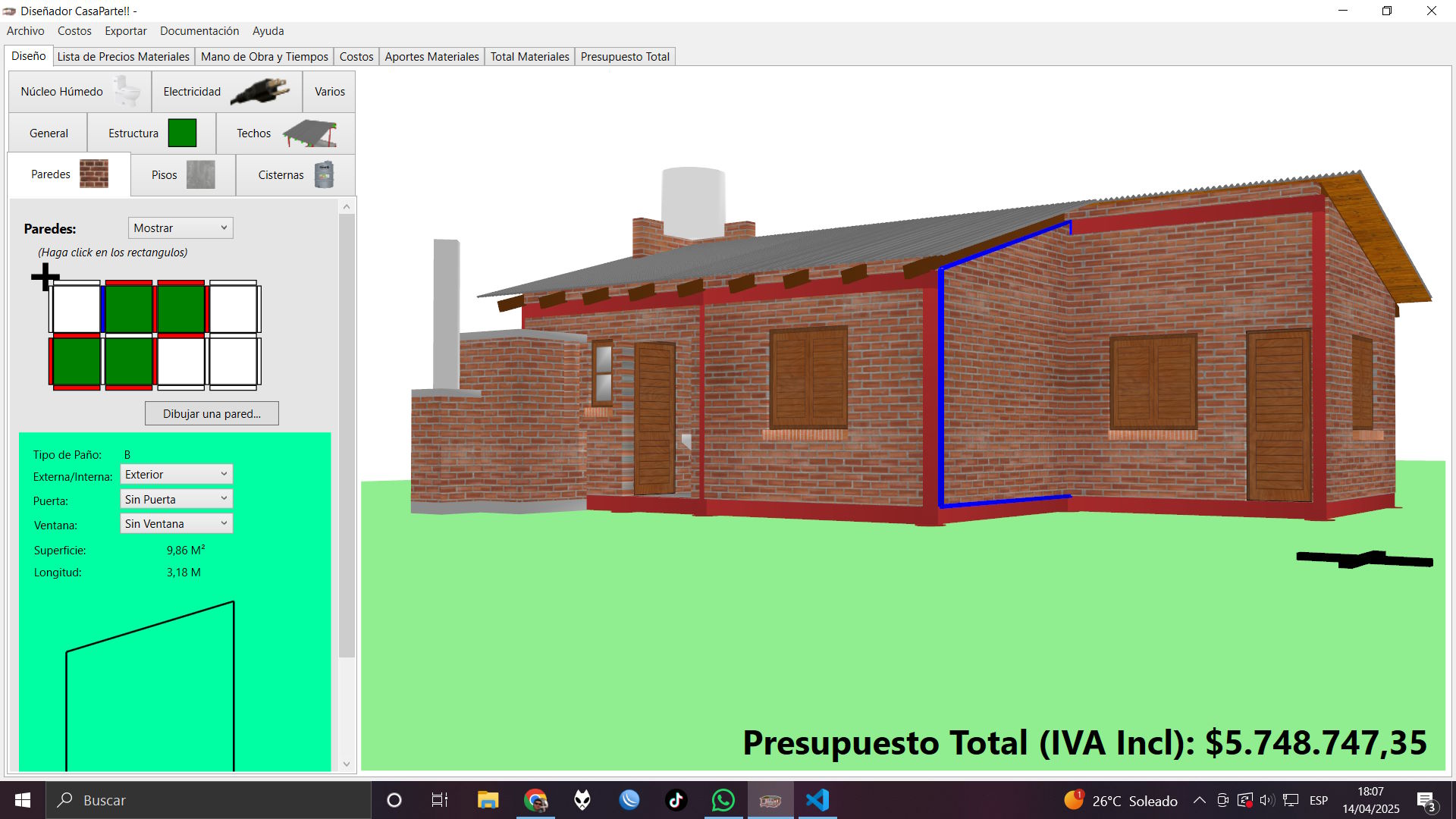
Task: Click the Dibujar una pared button
Action: tap(212, 413)
